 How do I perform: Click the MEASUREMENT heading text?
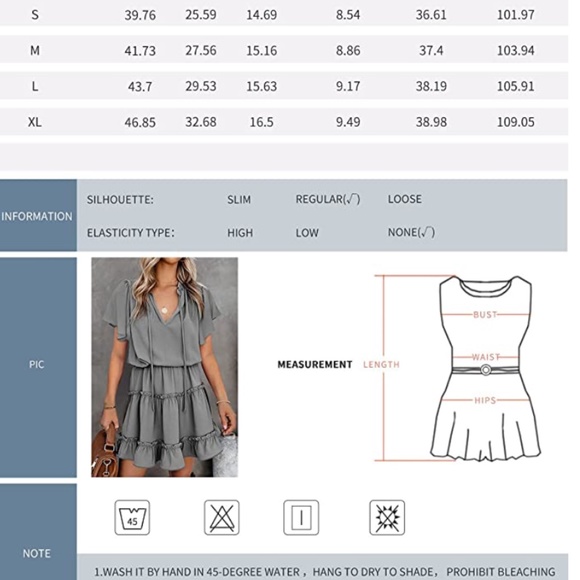point(314,365)
